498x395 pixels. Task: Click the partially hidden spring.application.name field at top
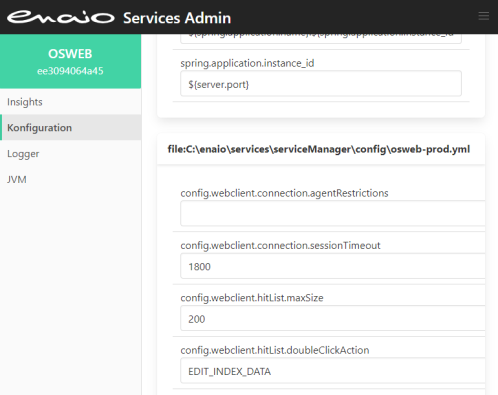click(321, 39)
